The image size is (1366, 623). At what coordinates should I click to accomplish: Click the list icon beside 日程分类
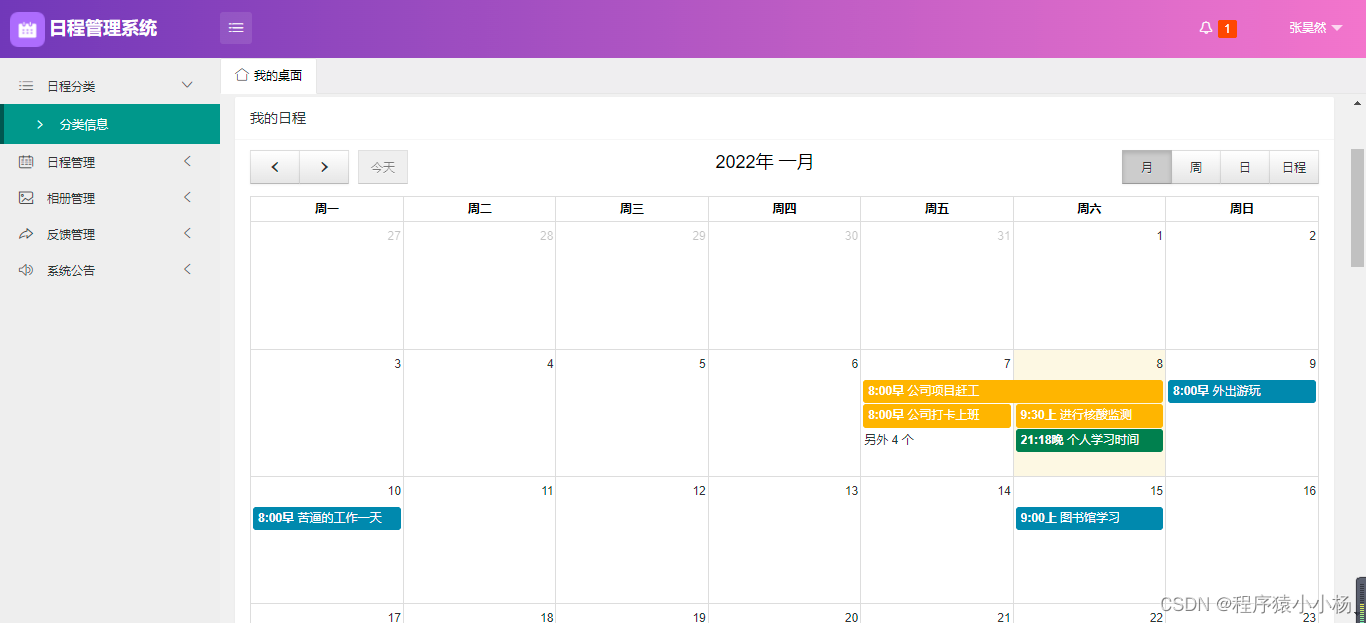(x=26, y=86)
